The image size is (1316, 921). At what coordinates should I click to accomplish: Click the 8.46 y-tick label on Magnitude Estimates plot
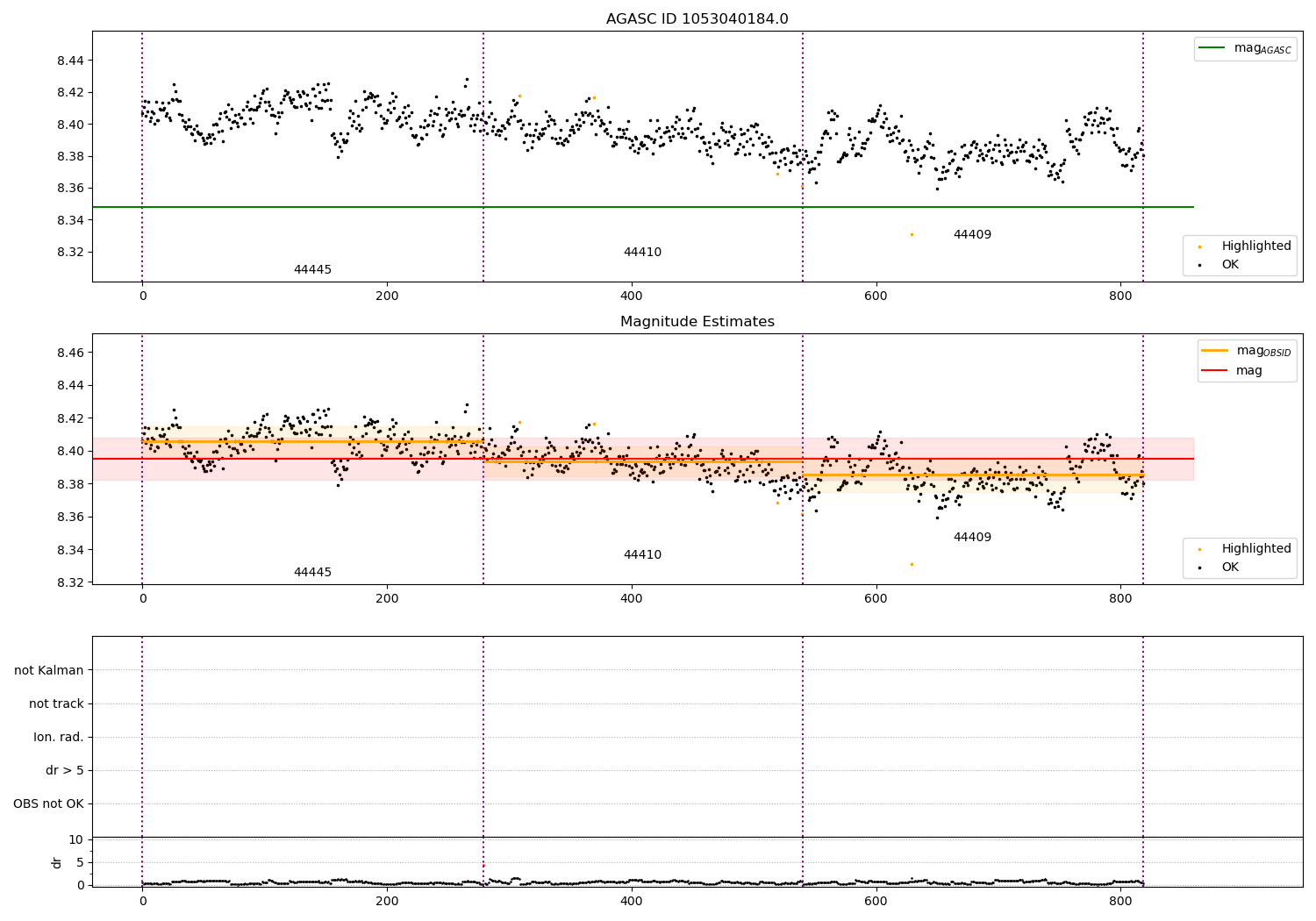(71, 353)
